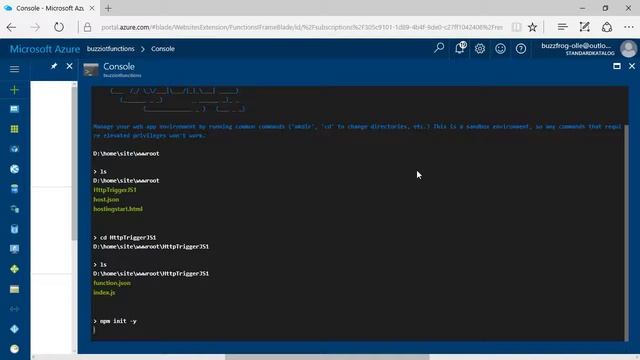Open the browser share icon
The height and width of the screenshot is (360, 640).
(607, 27)
